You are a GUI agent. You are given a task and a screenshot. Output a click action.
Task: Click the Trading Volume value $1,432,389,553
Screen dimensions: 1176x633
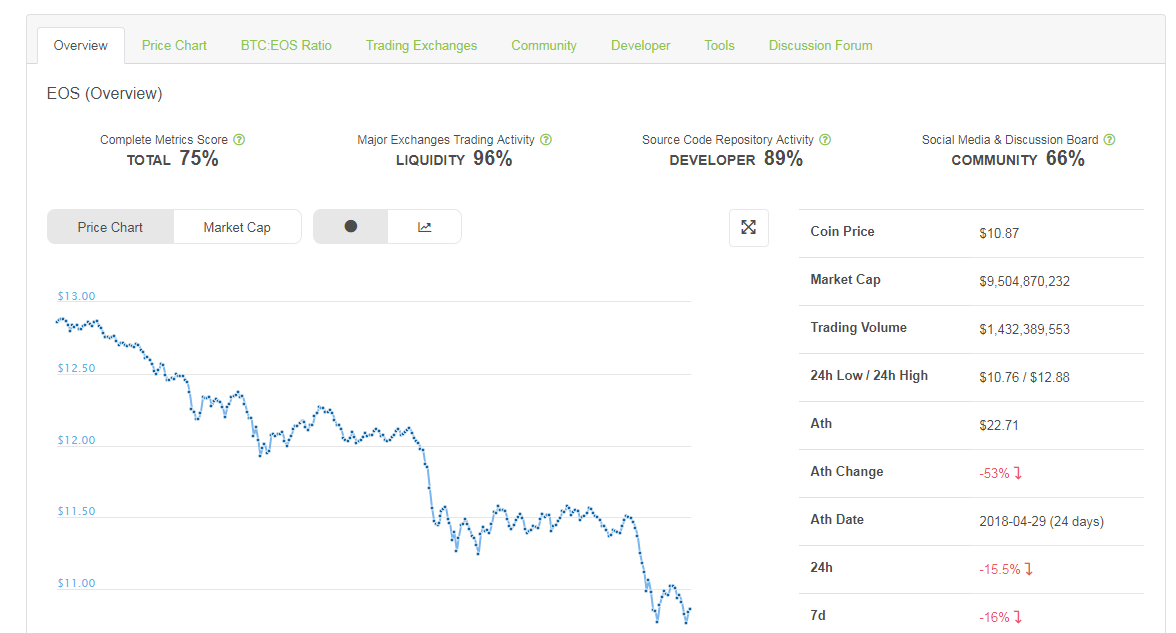[1024, 329]
